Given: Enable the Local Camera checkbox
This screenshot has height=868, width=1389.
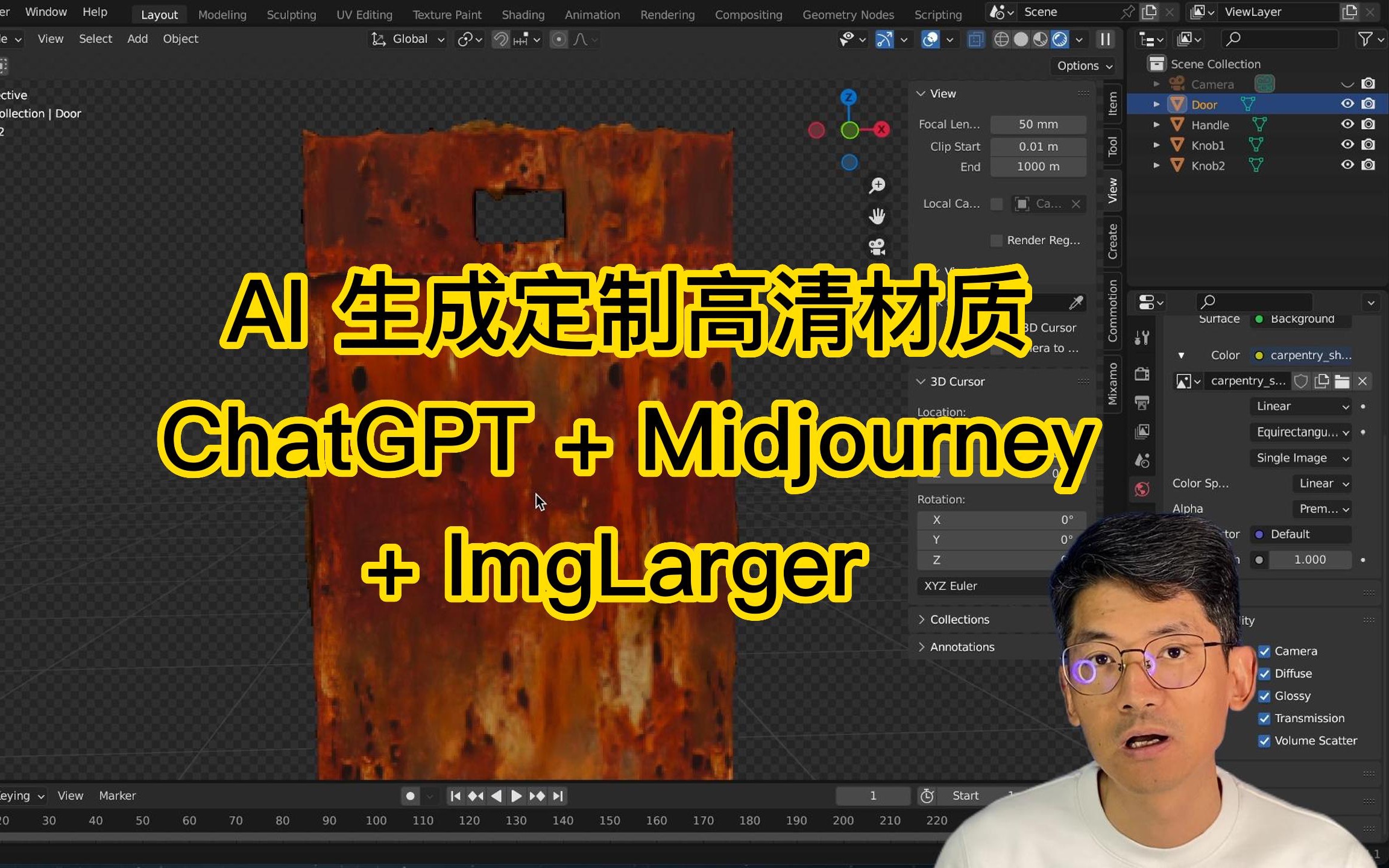Looking at the screenshot, I should click(997, 204).
